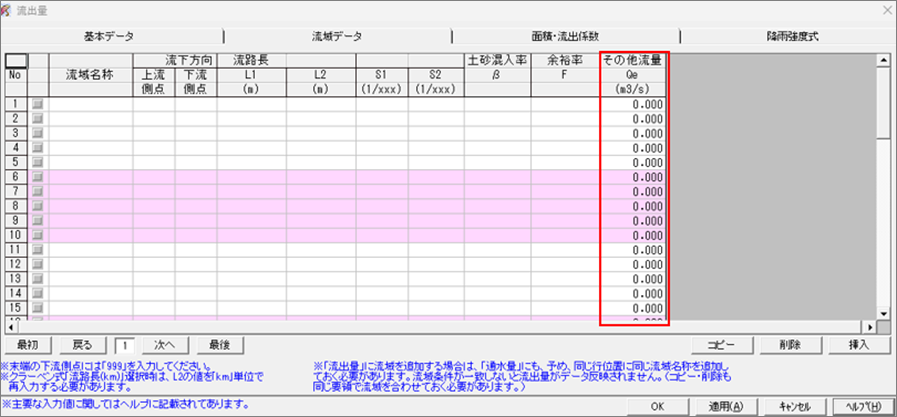Open the 面積・流出係数 tab
897x417 pixels.
(x=565, y=35)
